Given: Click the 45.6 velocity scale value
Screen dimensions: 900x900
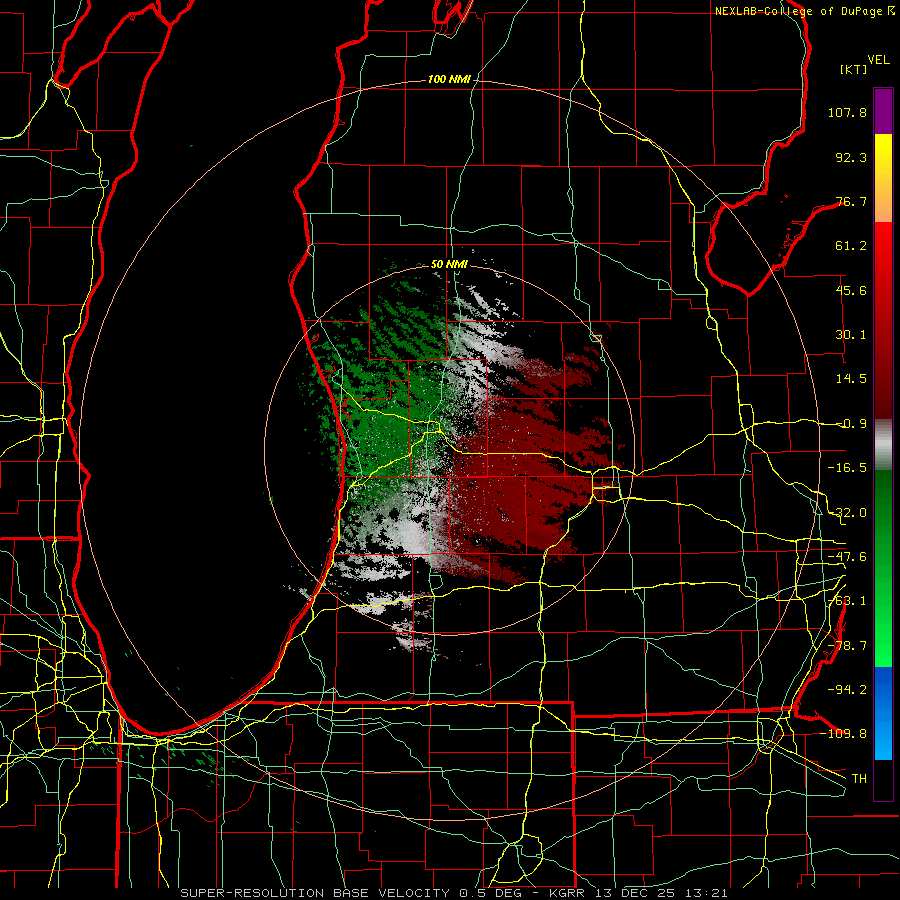Looking at the screenshot, I should tap(851, 290).
